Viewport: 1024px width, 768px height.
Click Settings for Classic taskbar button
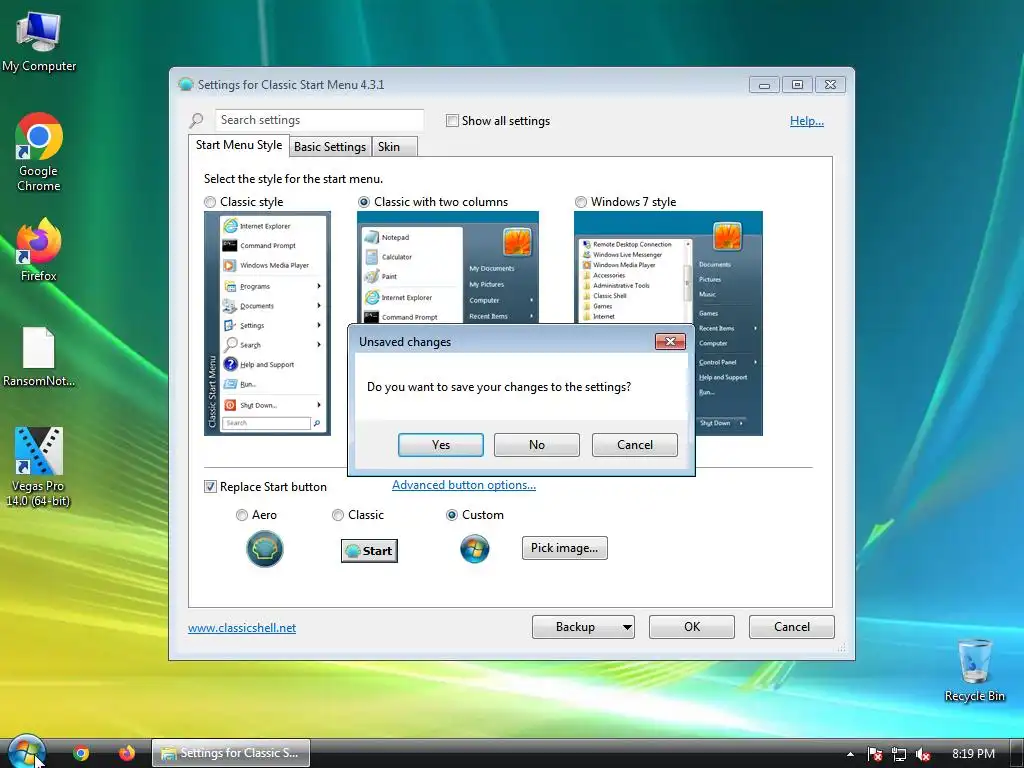[231, 753]
